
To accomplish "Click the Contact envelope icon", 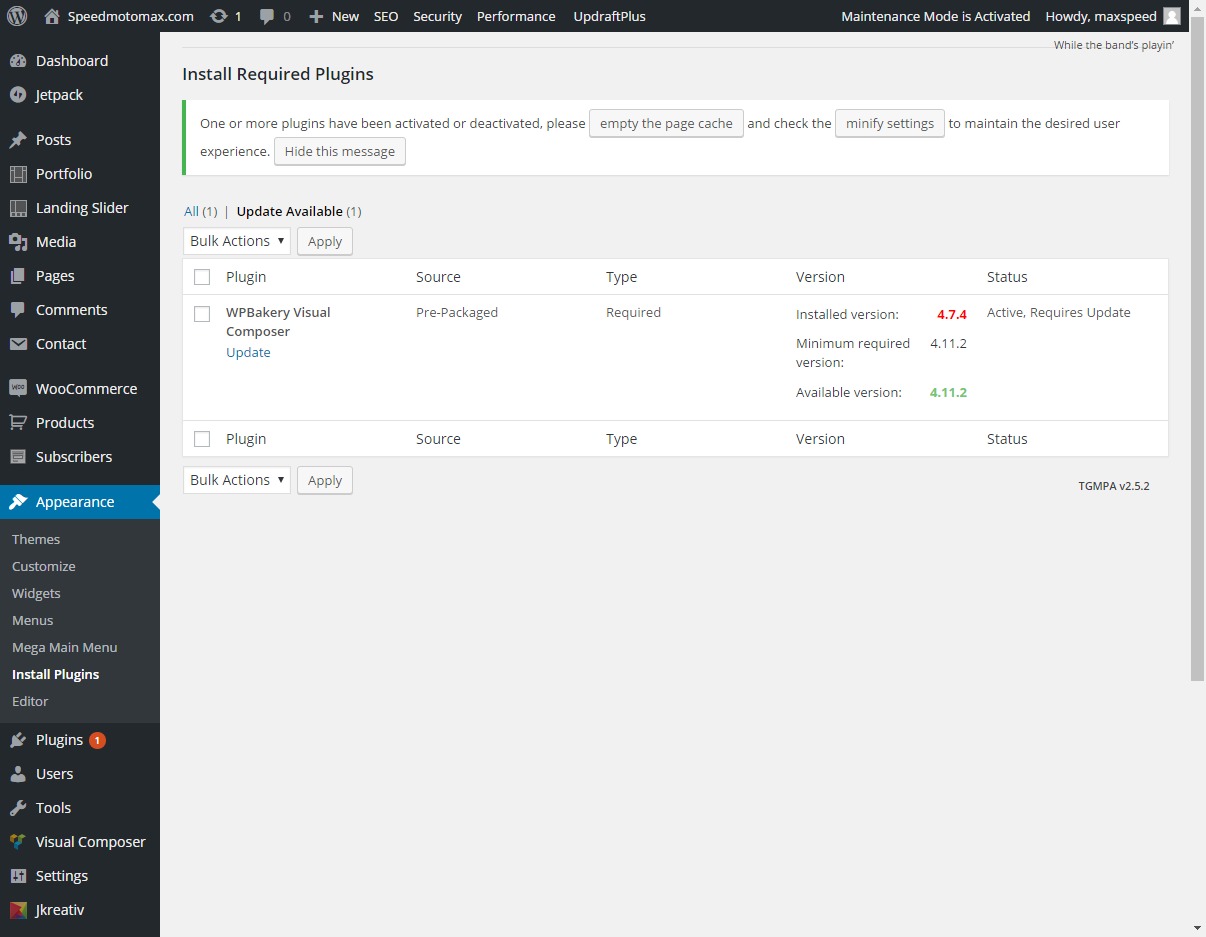I will point(18,344).
